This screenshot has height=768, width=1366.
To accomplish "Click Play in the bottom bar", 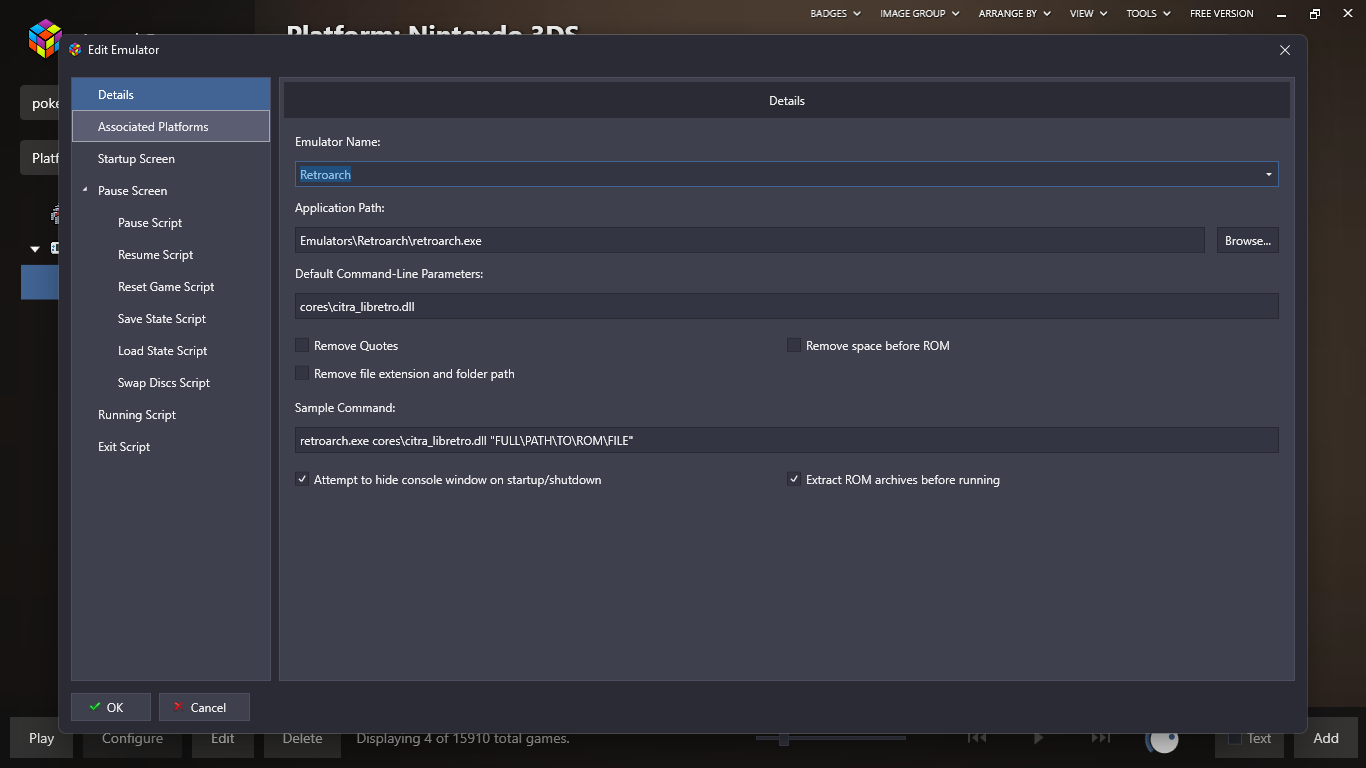I will coord(41,738).
